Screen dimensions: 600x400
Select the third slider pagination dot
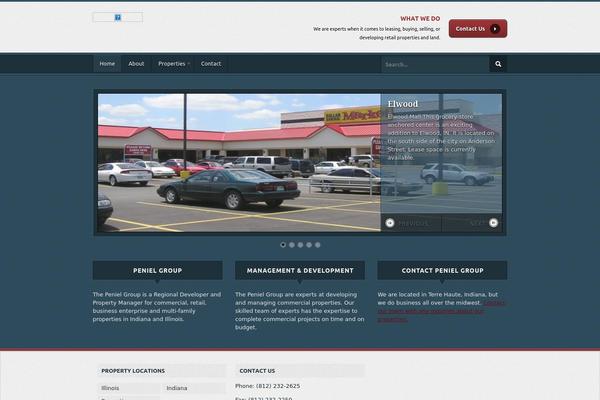[300, 245]
